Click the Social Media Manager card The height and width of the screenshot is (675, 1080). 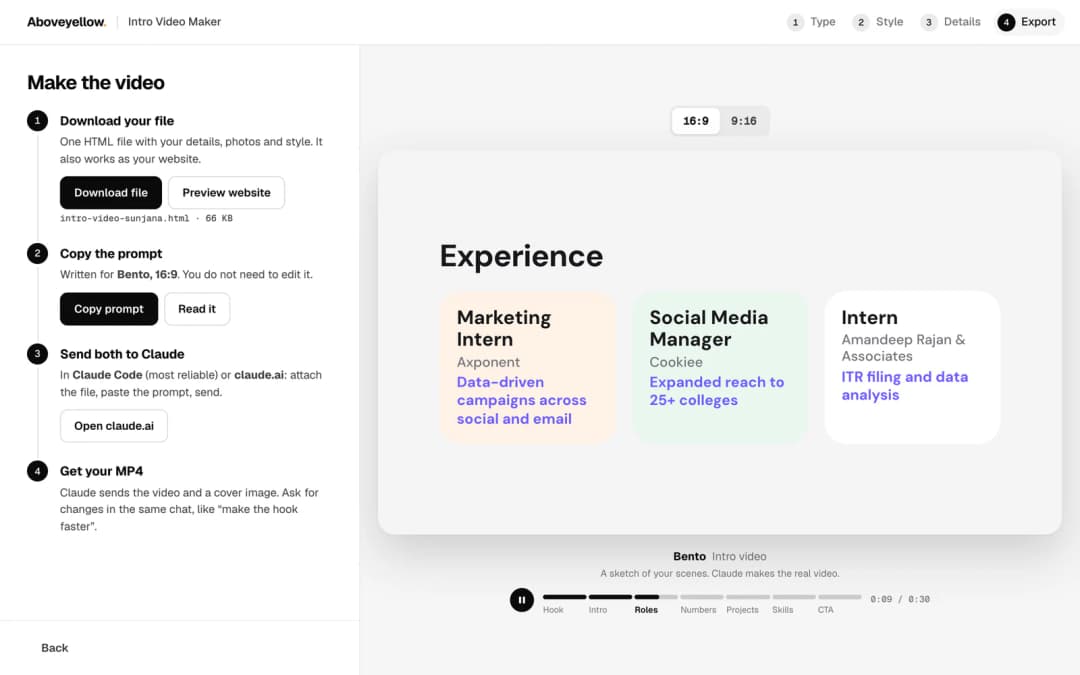tap(720, 368)
